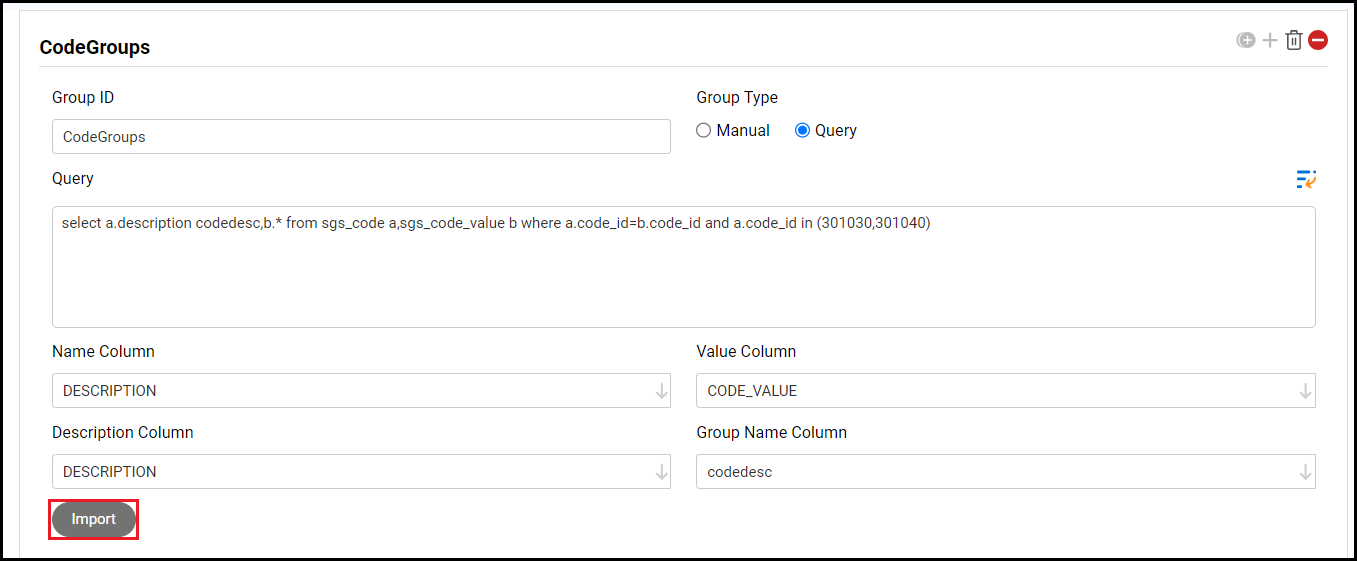Image resolution: width=1357 pixels, height=561 pixels.
Task: Click the Group Name Column label
Action: pos(771,432)
